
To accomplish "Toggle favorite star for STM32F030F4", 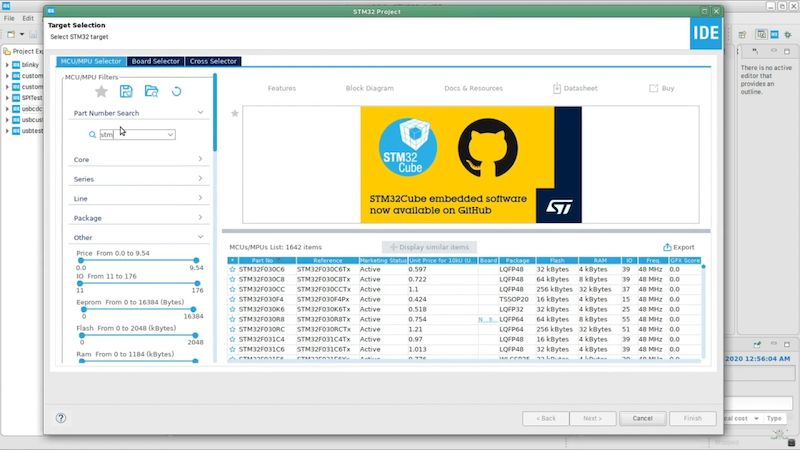I will click(x=232, y=299).
